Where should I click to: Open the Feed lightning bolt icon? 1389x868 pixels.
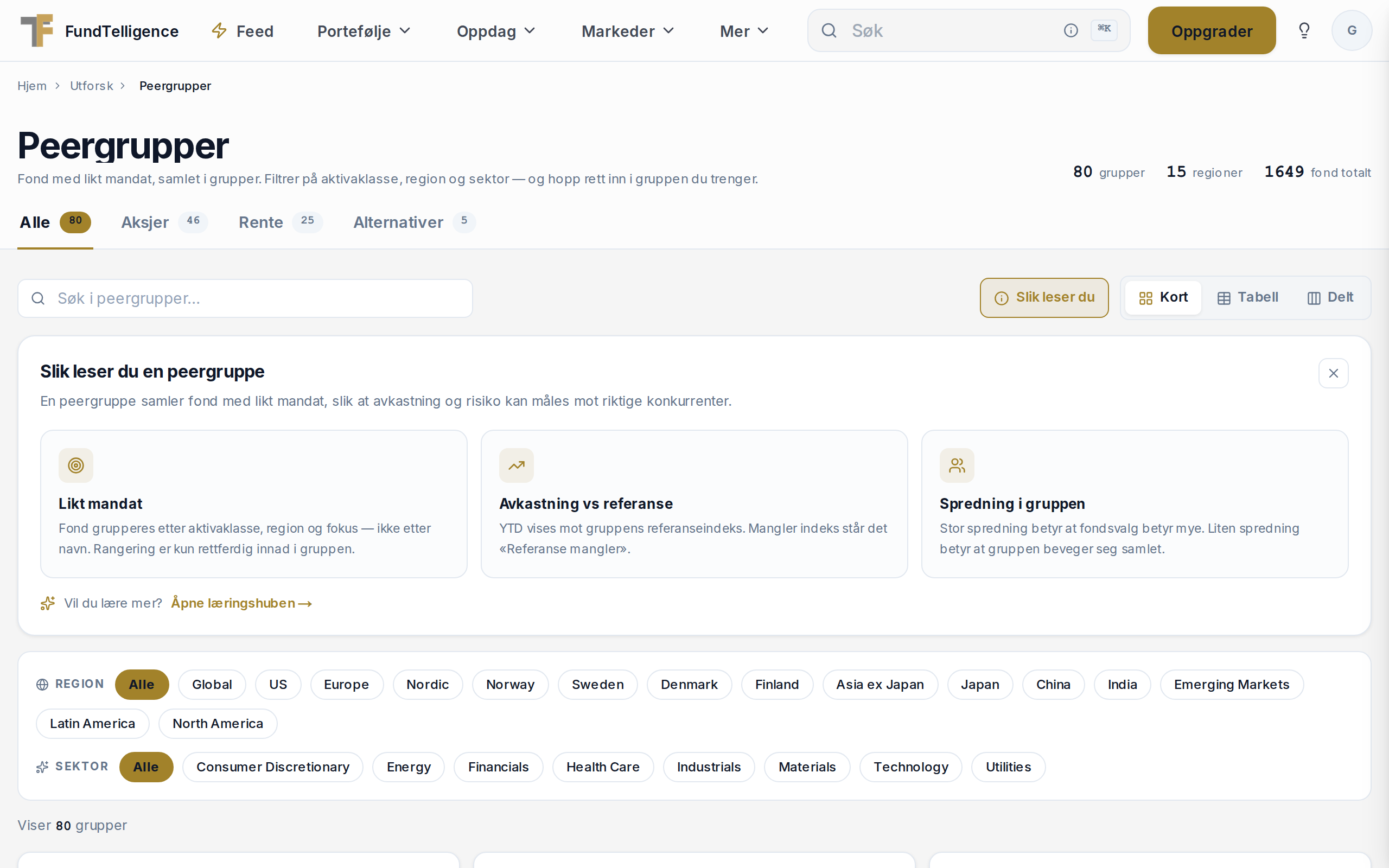(x=219, y=30)
